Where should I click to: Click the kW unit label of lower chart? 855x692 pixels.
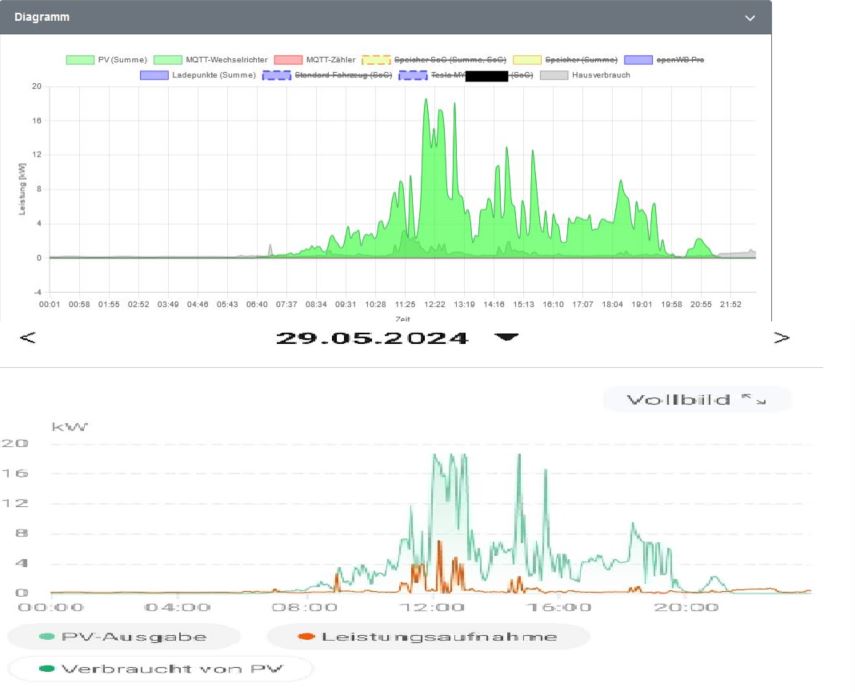69,426
